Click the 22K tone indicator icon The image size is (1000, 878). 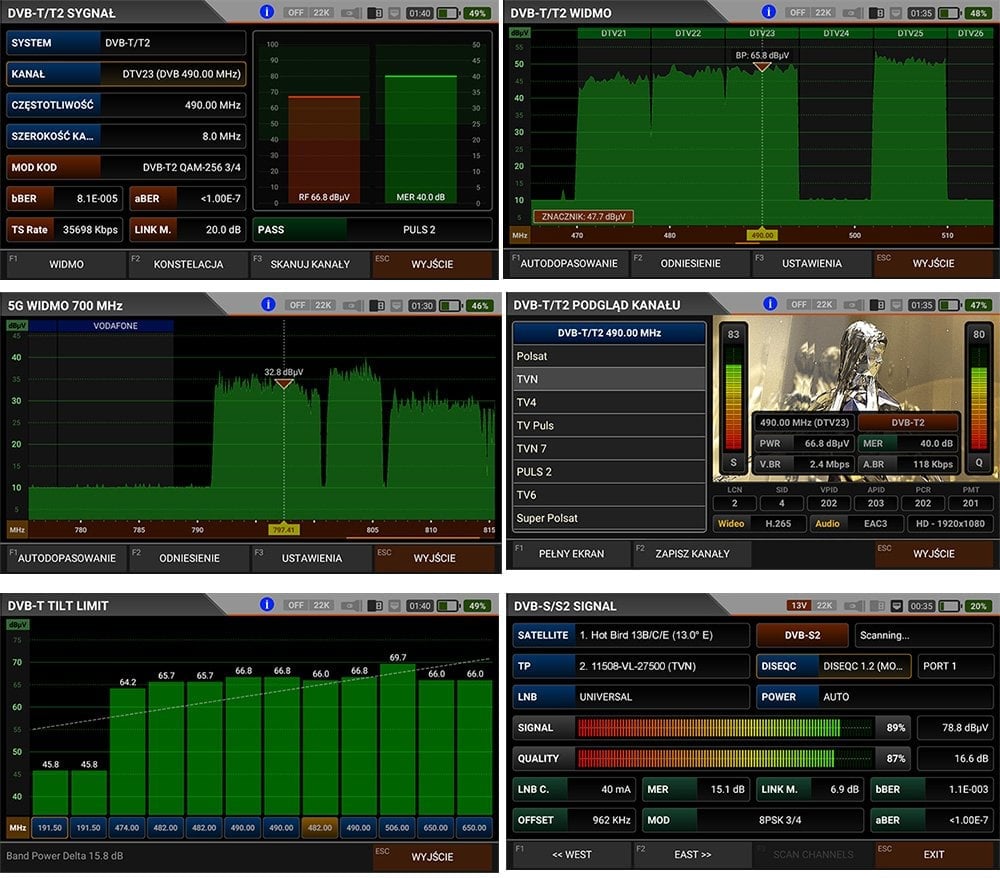click(320, 13)
